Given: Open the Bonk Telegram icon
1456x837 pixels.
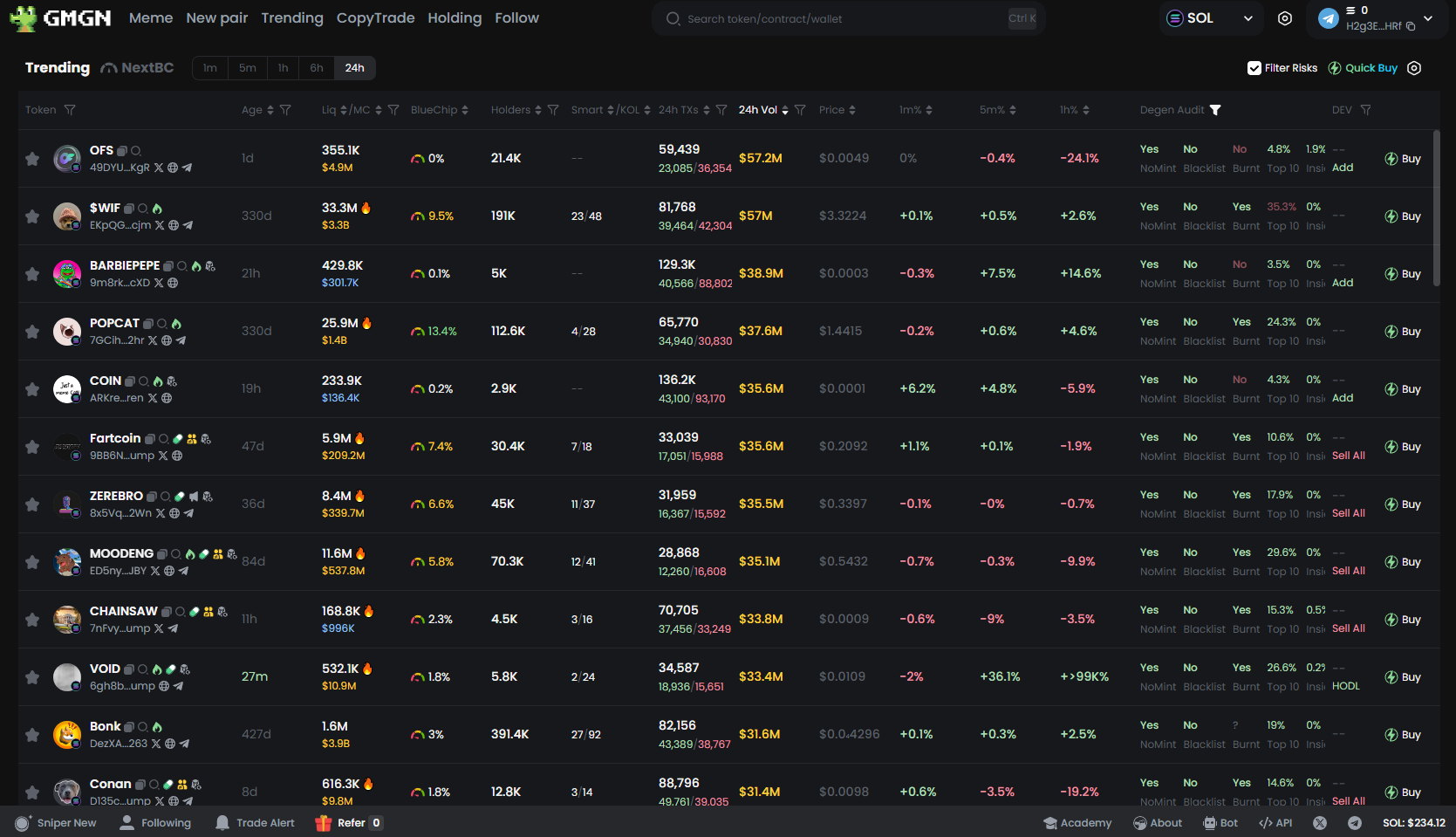Looking at the screenshot, I should (184, 744).
